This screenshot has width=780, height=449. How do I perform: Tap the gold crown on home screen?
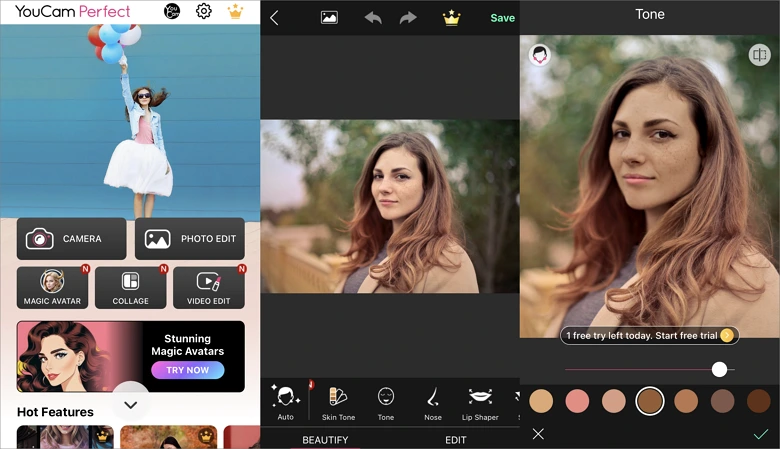(235, 11)
